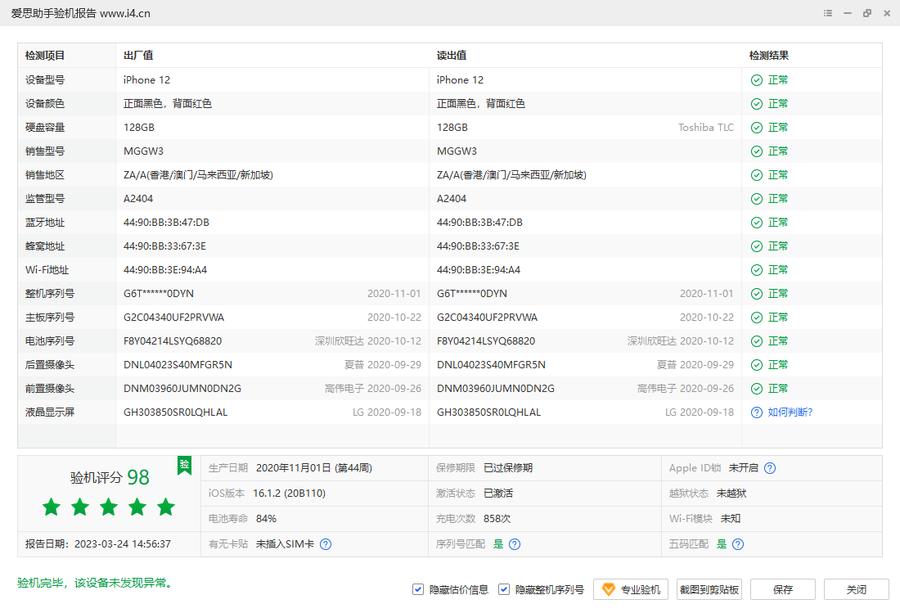
Task: Click the 截图到剪贴板 button
Action: tap(709, 589)
